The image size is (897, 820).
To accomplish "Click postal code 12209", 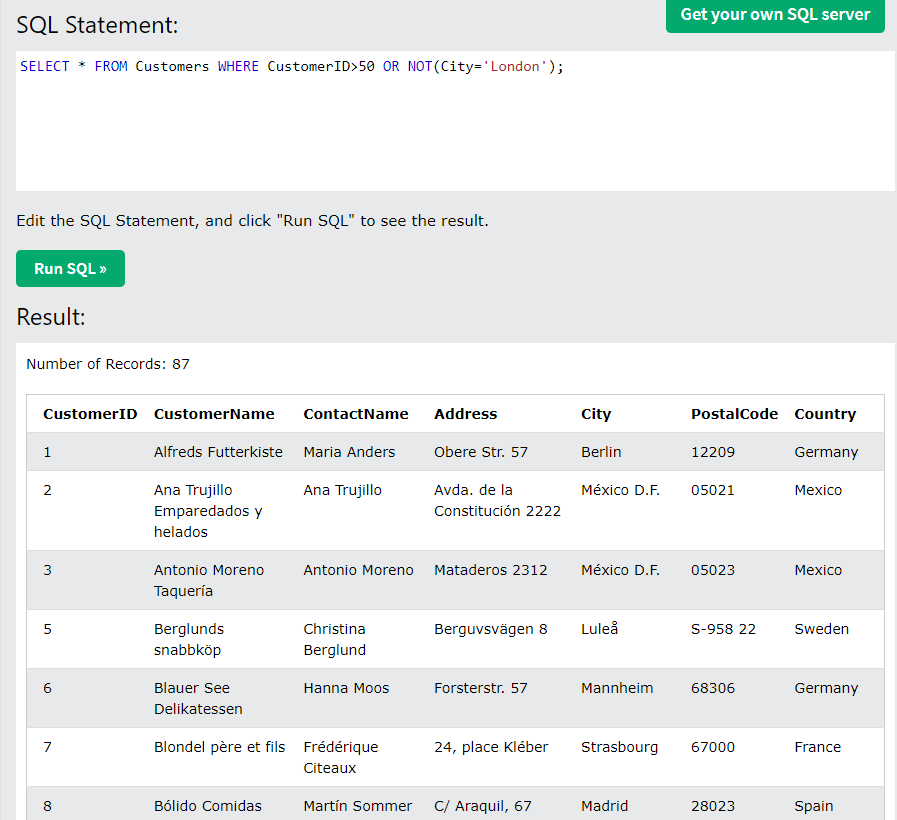I will point(713,452).
